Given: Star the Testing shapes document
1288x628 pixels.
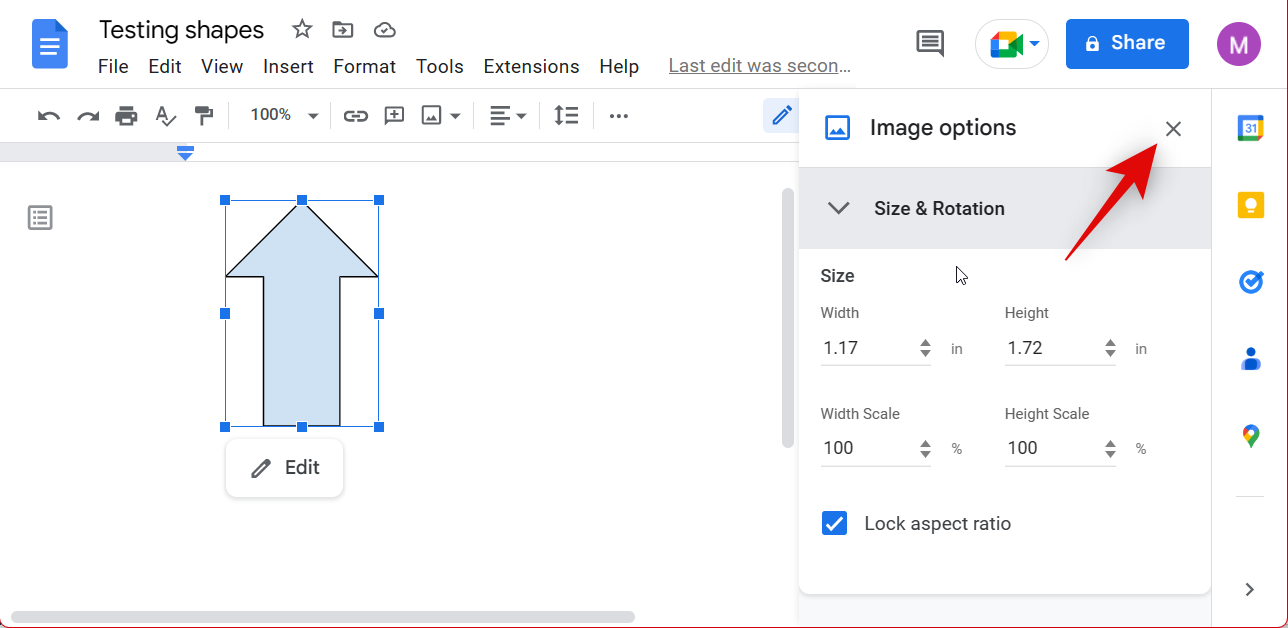Looking at the screenshot, I should (302, 30).
